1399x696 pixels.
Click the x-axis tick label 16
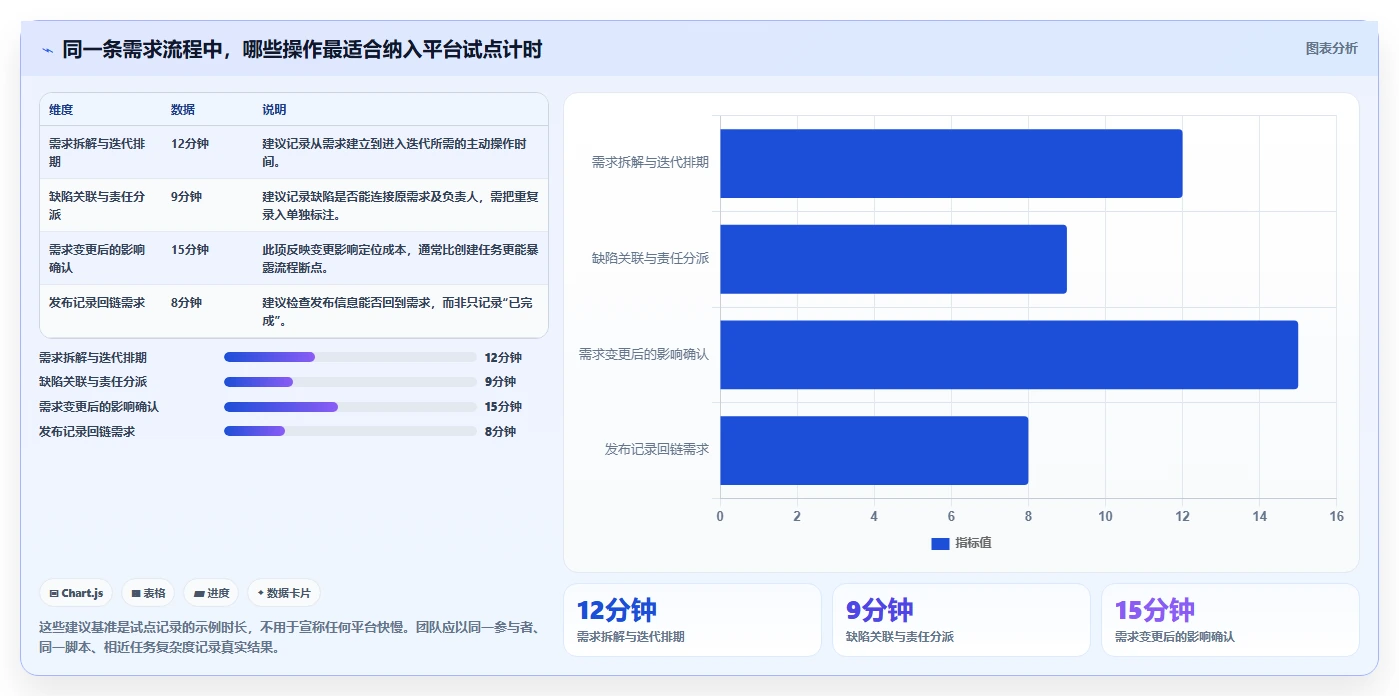point(1336,516)
